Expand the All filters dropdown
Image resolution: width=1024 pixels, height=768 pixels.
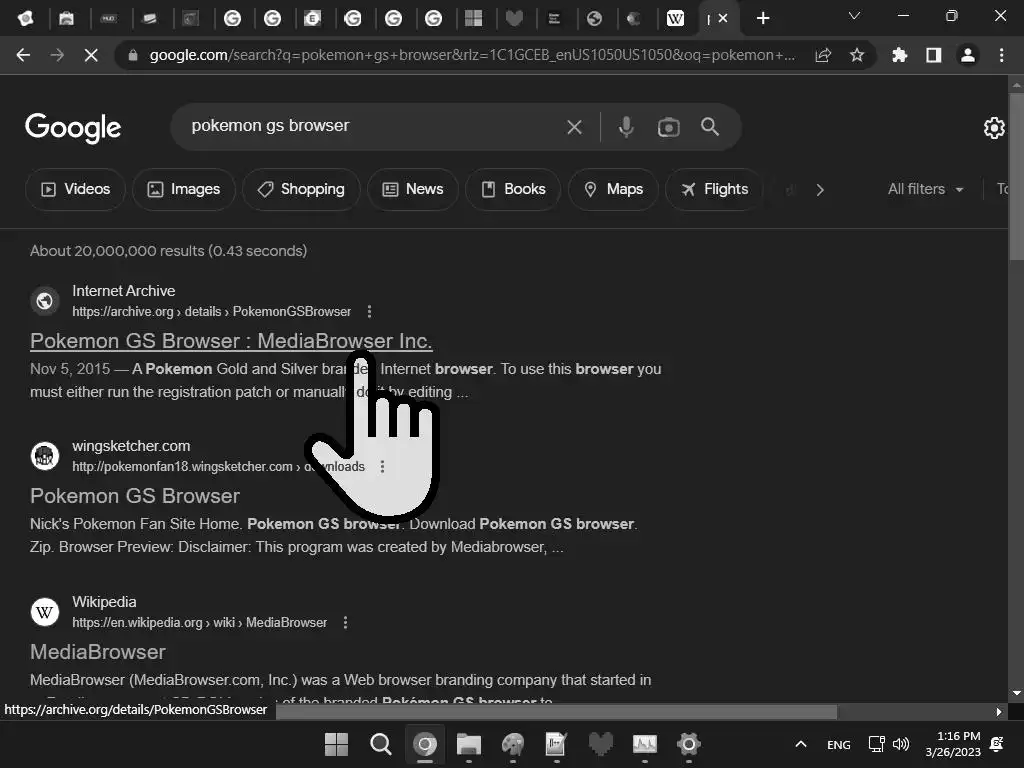925,189
